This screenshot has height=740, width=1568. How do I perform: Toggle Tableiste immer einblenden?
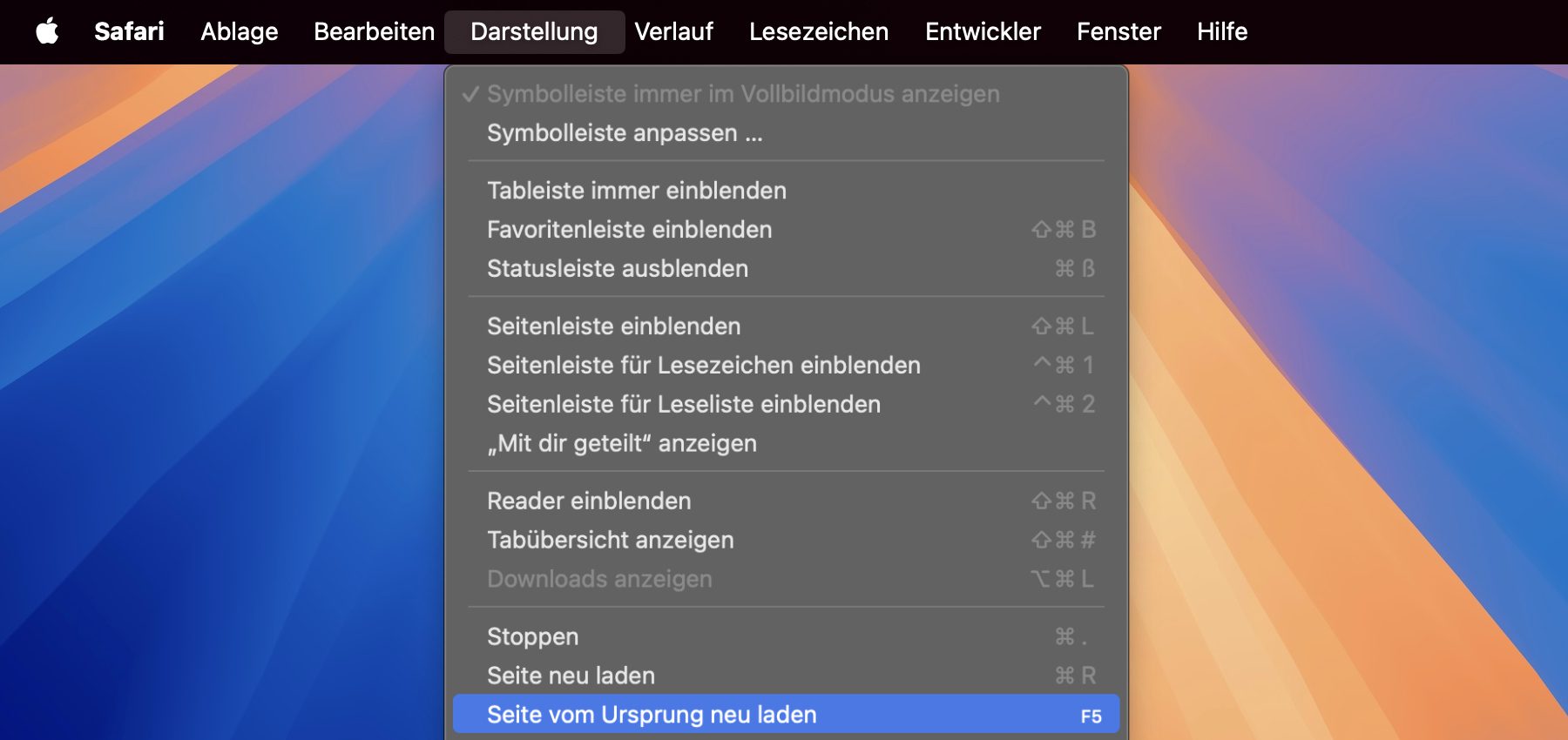point(637,191)
